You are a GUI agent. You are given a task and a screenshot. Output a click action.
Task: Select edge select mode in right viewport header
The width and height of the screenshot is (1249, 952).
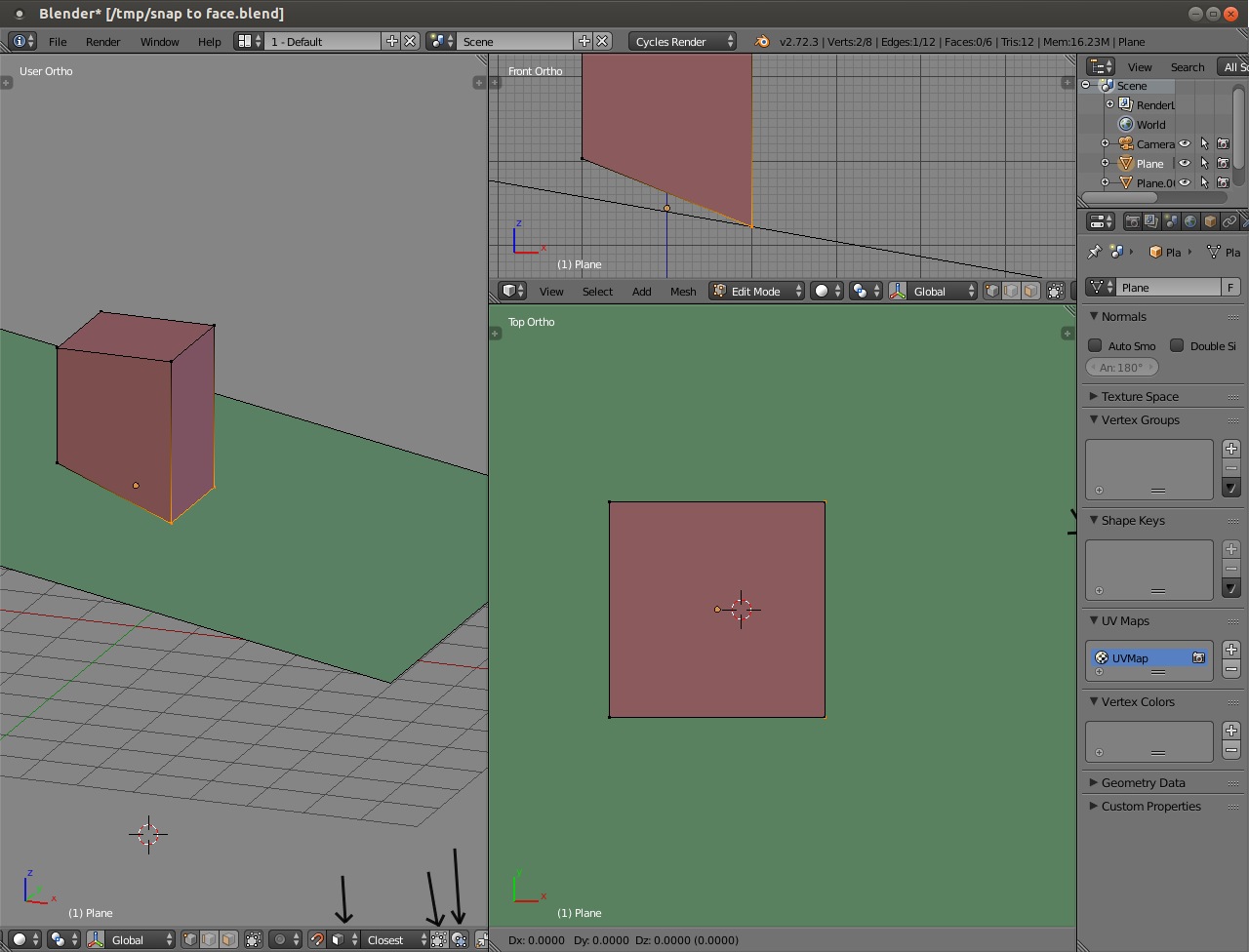[1011, 291]
